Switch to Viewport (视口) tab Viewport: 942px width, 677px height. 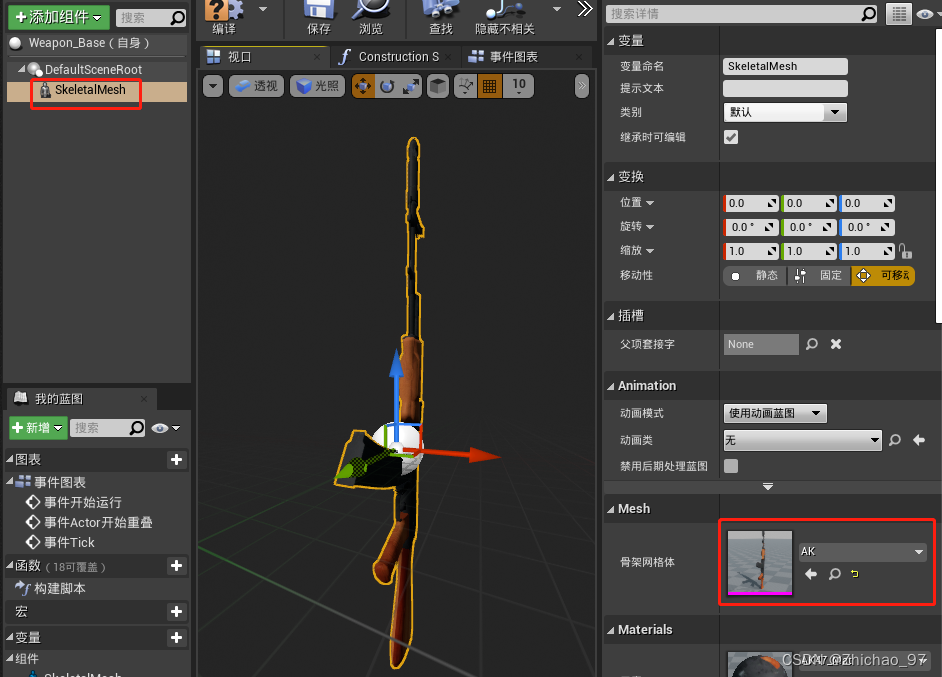pyautogui.click(x=264, y=57)
